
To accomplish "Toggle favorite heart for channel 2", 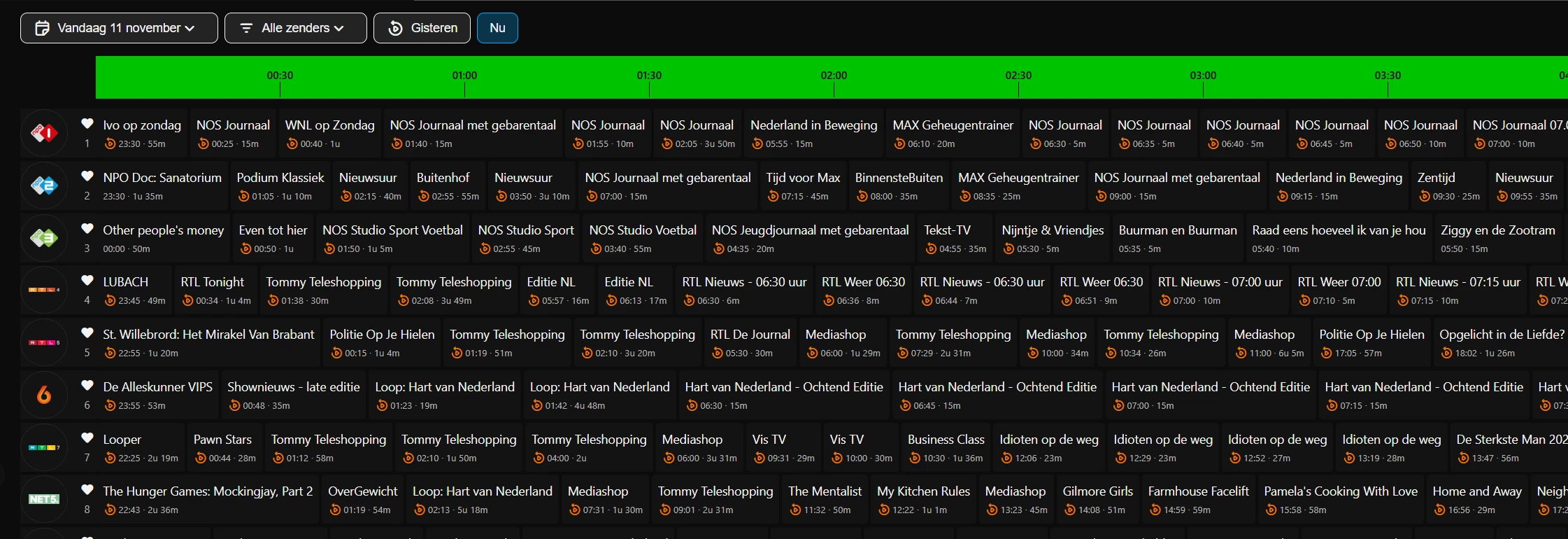I will pyautogui.click(x=87, y=176).
